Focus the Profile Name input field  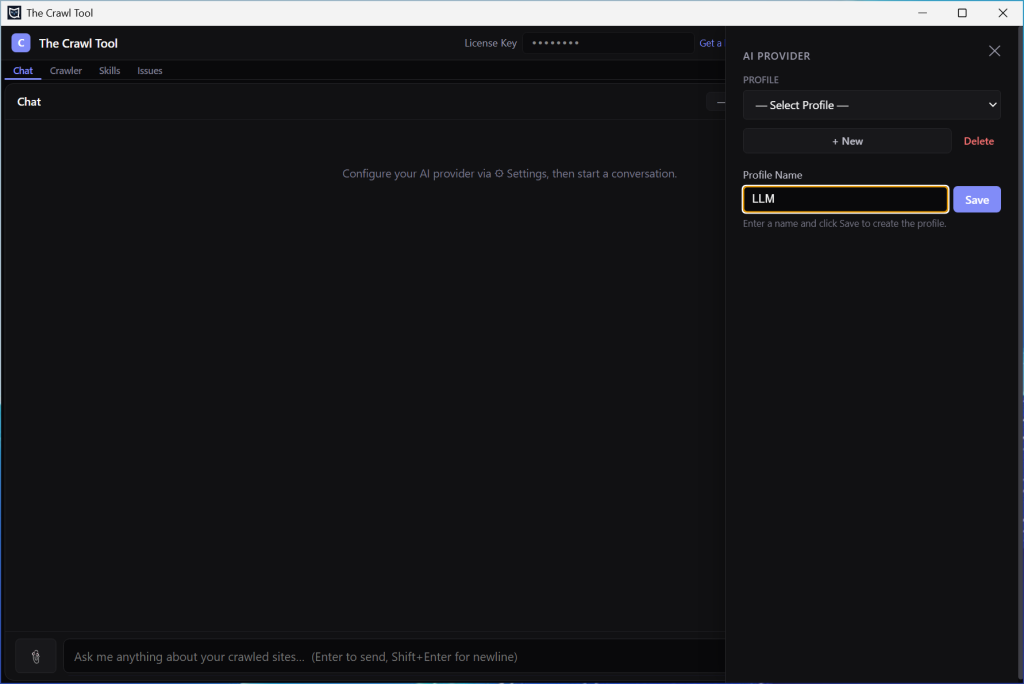[845, 199]
